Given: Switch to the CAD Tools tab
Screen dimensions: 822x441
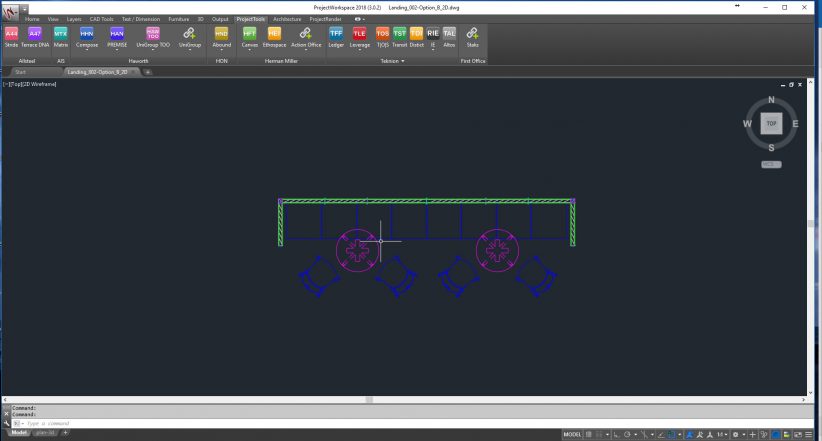Looking at the screenshot, I should pyautogui.click(x=102, y=19).
